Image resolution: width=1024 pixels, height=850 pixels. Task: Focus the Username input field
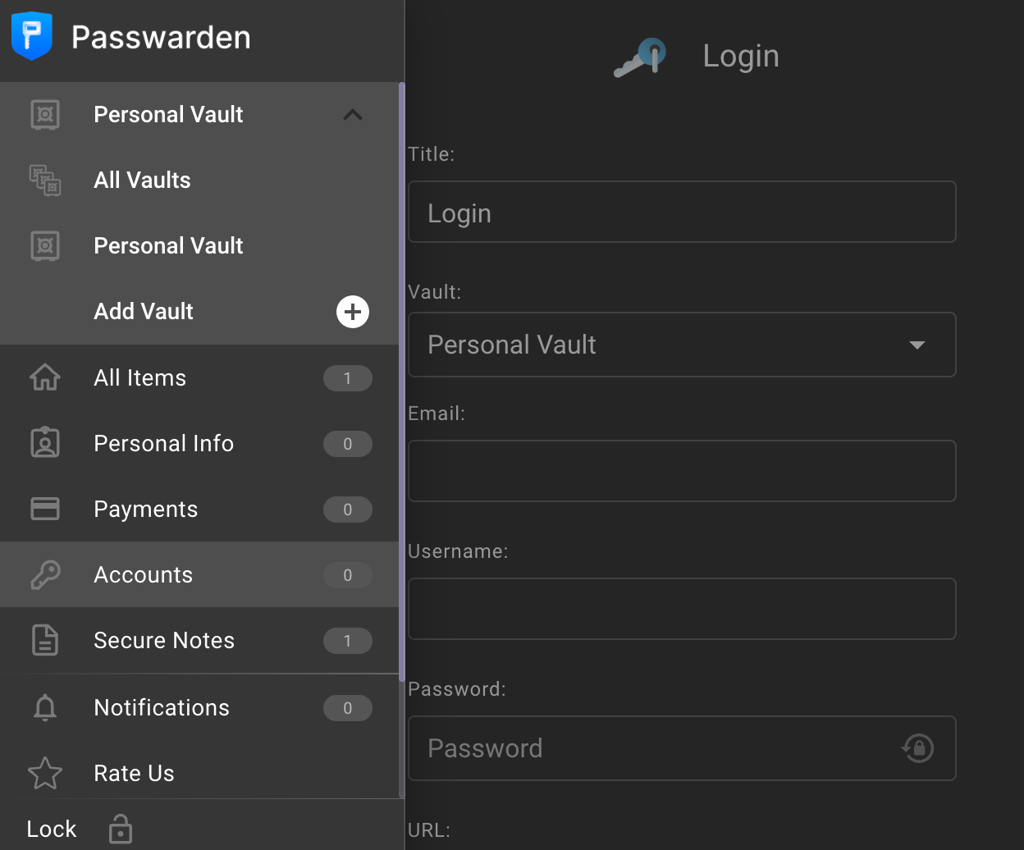tap(682, 608)
